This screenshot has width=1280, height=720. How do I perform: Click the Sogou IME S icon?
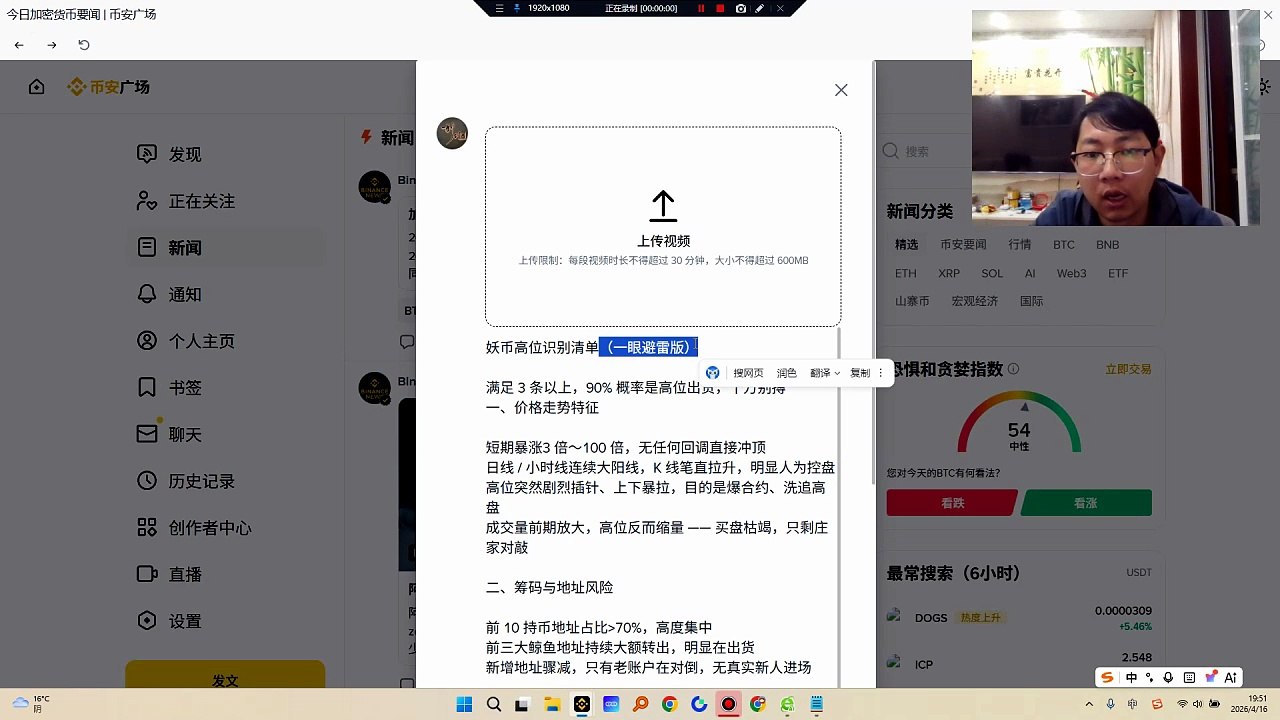click(1107, 677)
